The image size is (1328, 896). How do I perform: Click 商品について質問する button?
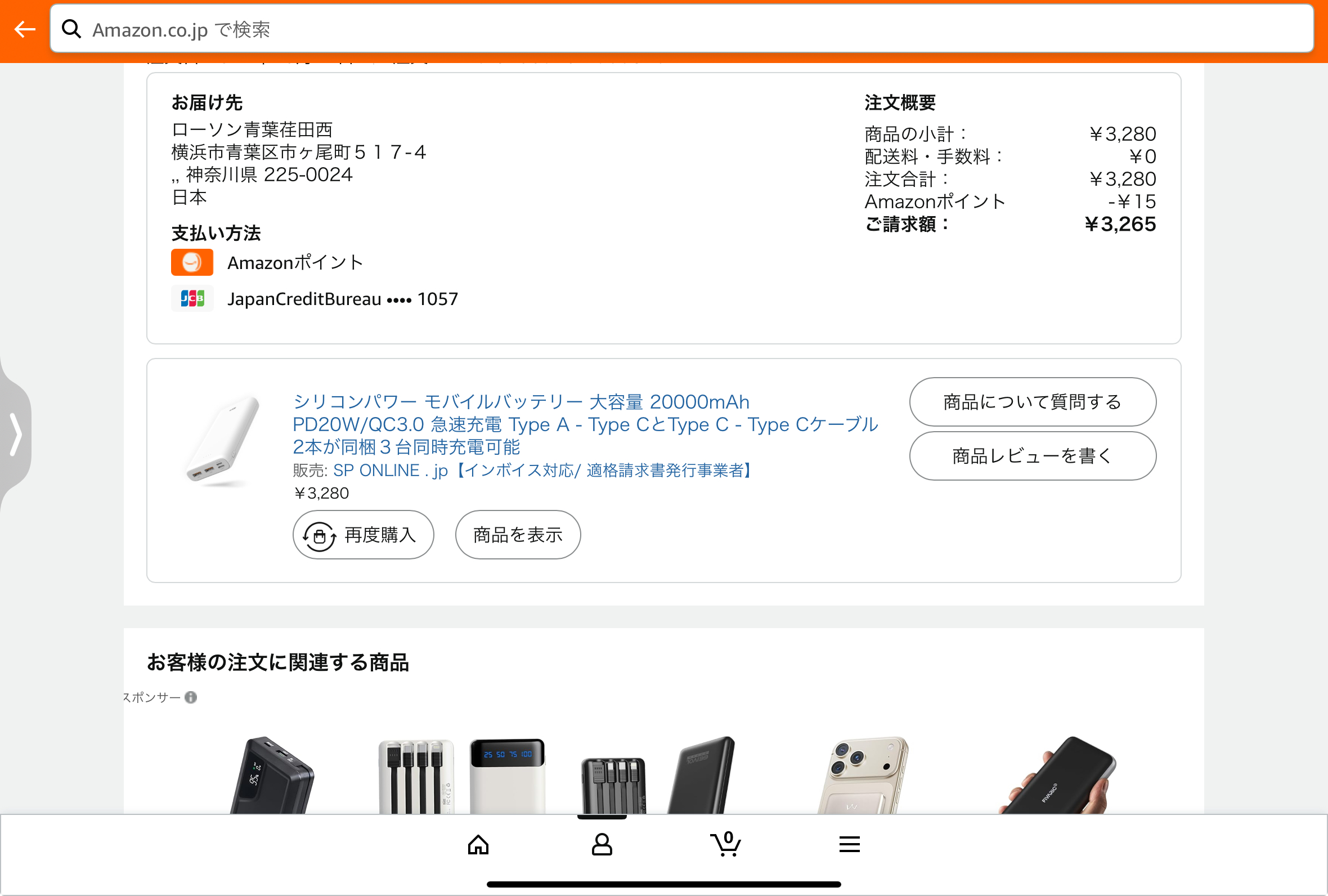(1033, 402)
